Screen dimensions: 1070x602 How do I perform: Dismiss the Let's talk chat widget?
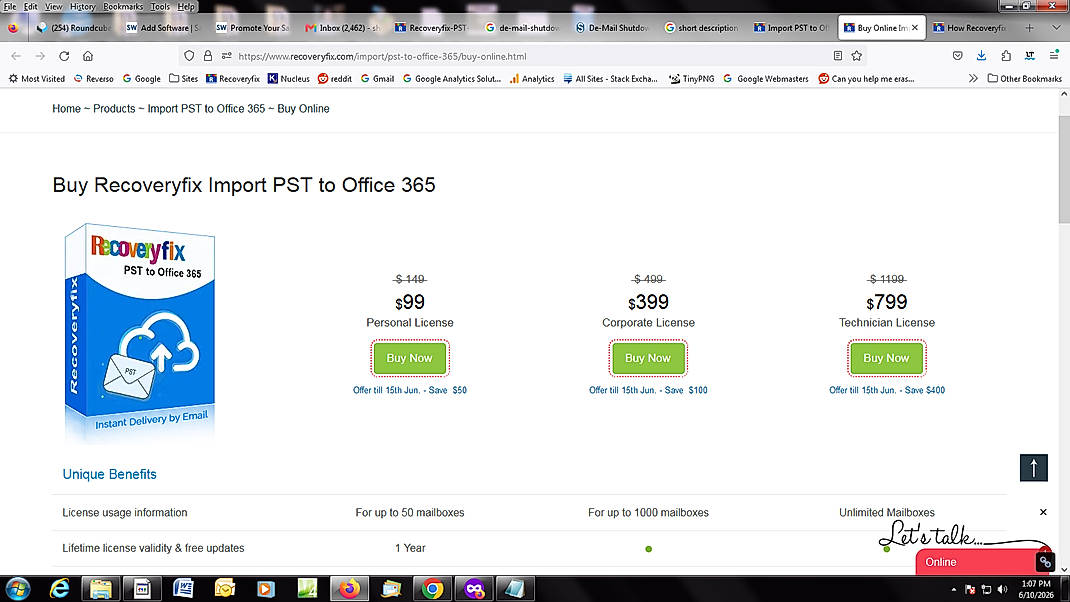[x=1043, y=512]
